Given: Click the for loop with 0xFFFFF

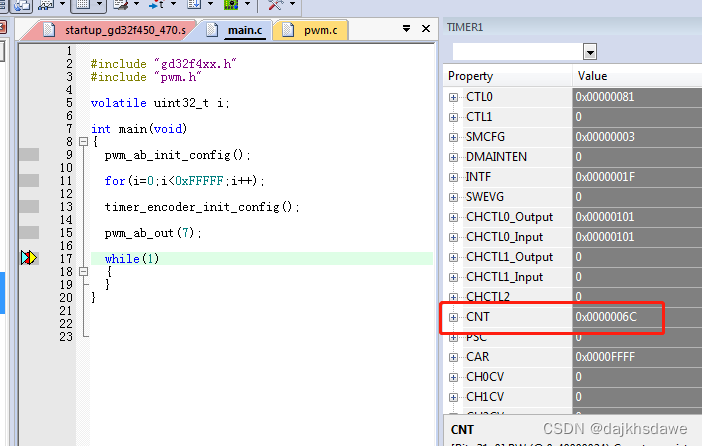Looking at the screenshot, I should click(184, 181).
